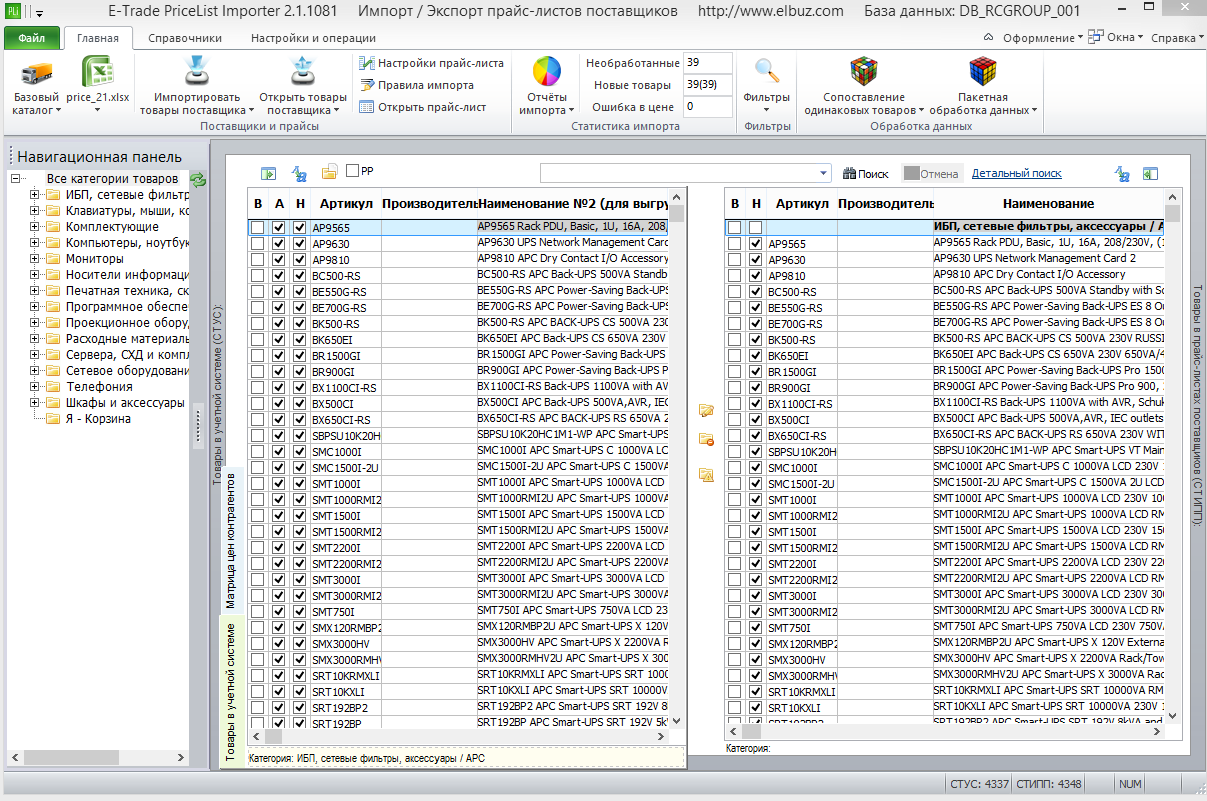
Task: Expand ИБП, сетевые фильтры tree node
Action: [x=35, y=195]
